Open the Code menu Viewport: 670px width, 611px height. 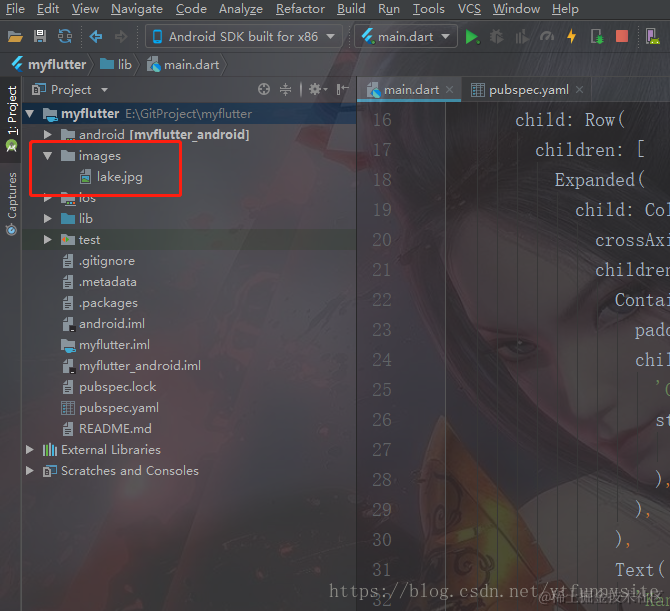(x=191, y=9)
